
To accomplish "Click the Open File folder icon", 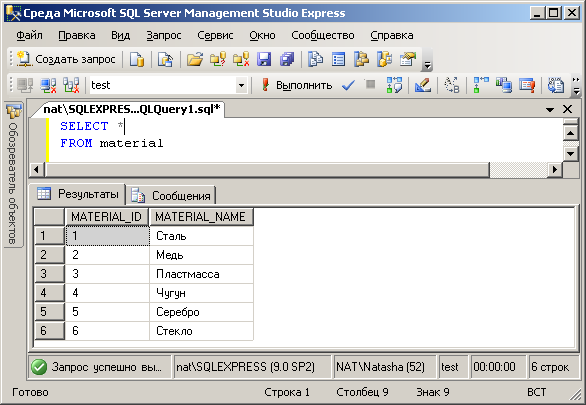I will click(x=195, y=59).
